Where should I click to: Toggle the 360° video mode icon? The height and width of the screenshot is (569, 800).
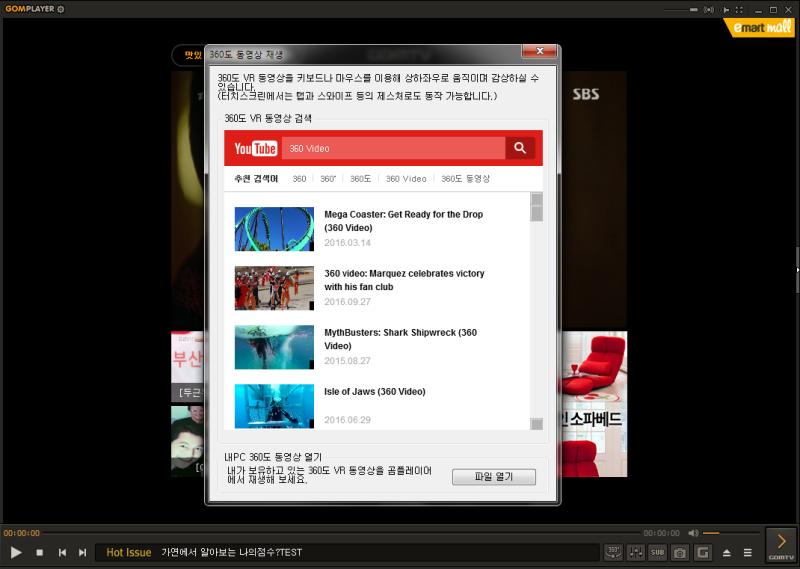pos(613,552)
